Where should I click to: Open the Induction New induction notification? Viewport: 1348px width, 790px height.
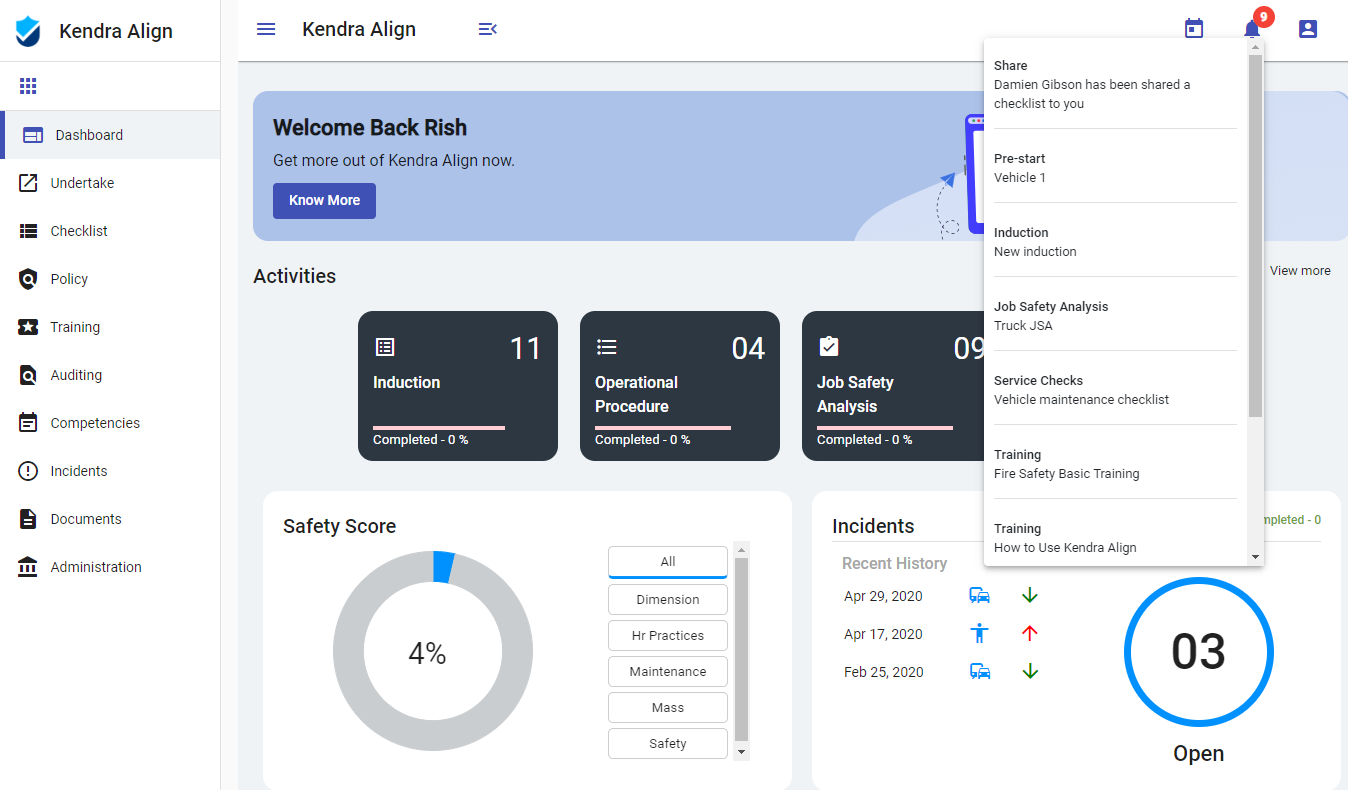1115,241
